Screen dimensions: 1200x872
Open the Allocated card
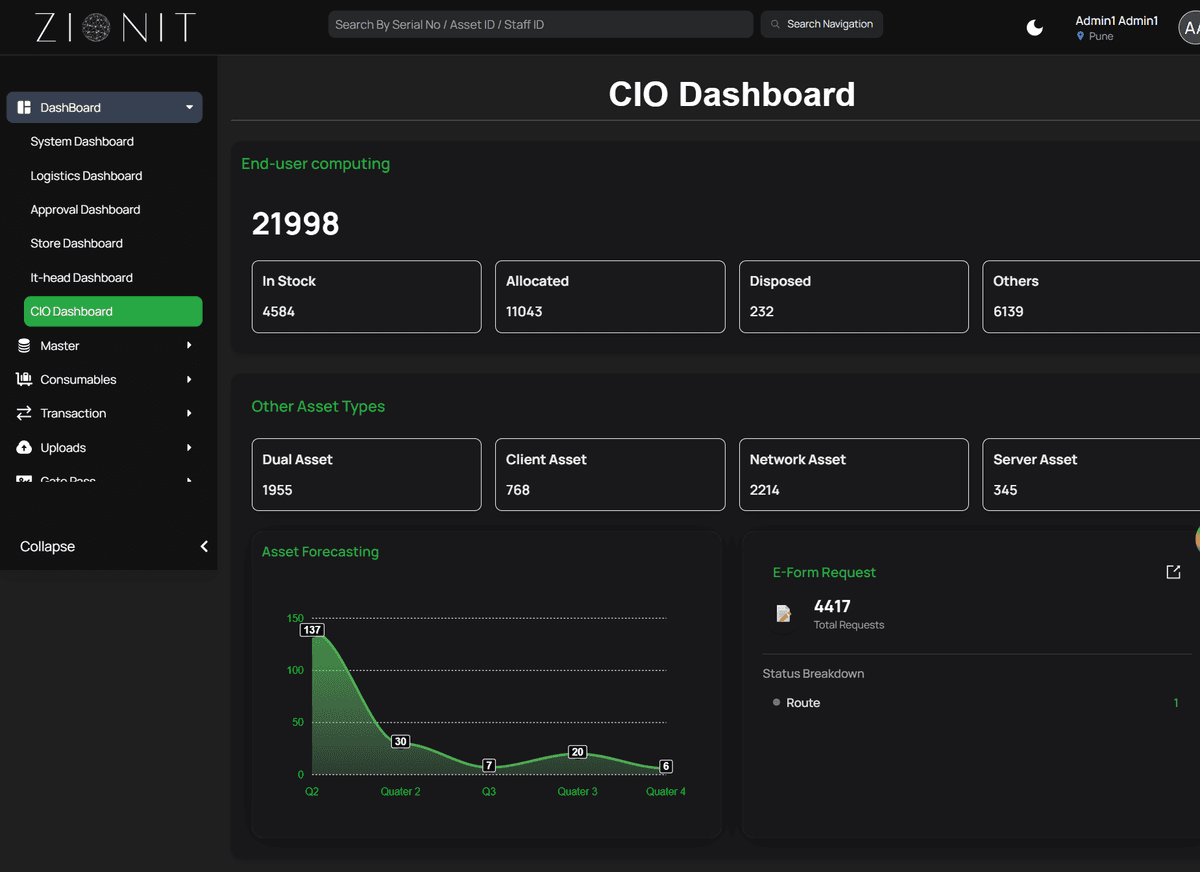tap(610, 297)
